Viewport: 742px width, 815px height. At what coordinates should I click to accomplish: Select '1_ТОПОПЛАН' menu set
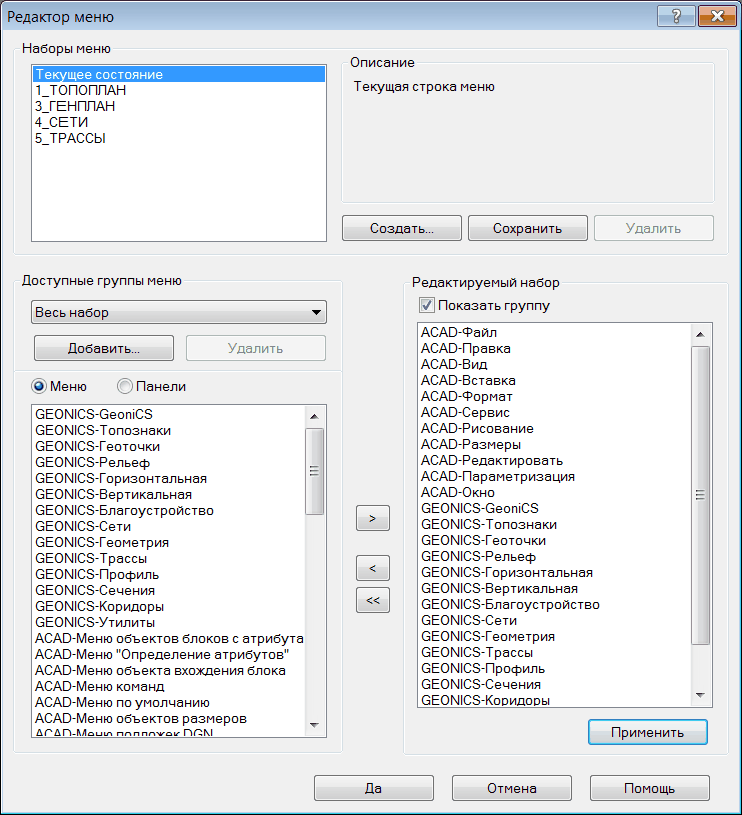[x=80, y=90]
